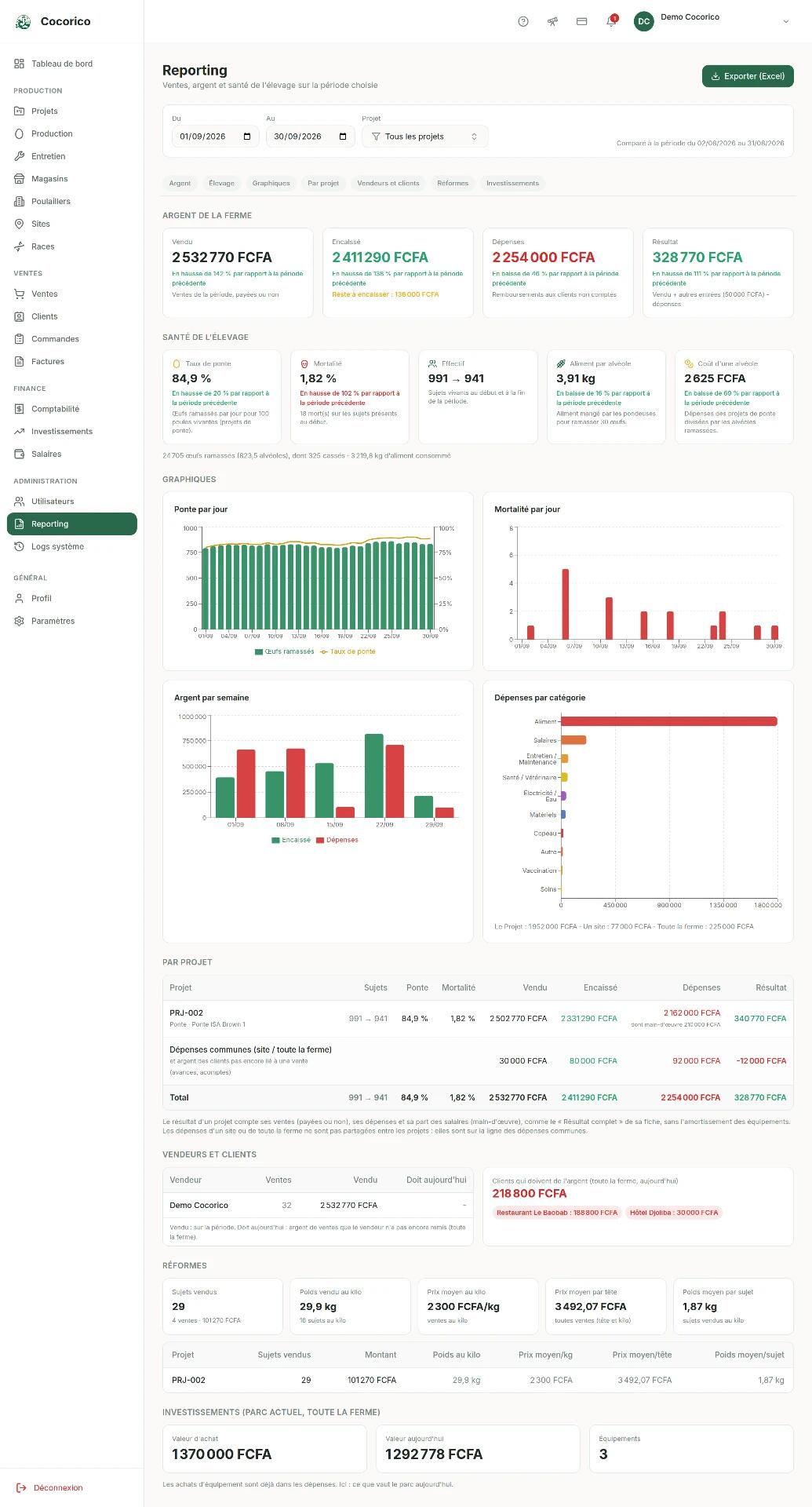Image resolution: width=812 pixels, height=1507 pixels.
Task: Click PRJ-002 row in Réformes table
Action: [478, 1380]
